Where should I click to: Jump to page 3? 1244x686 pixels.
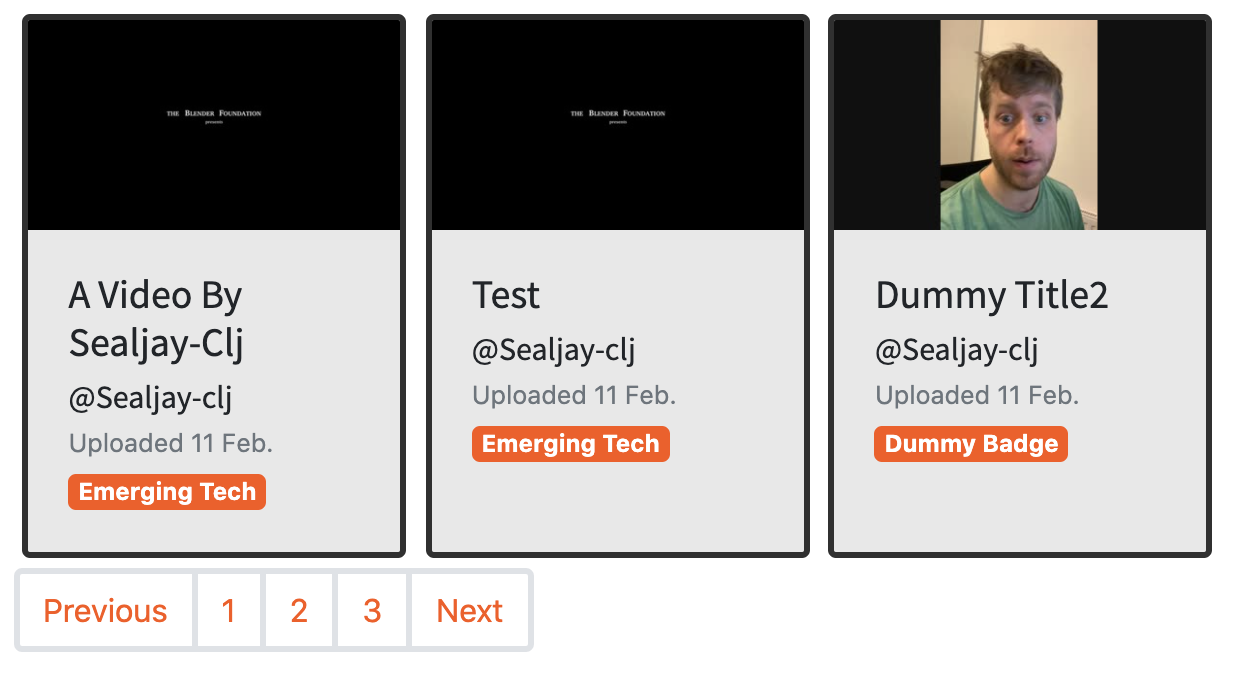pyautogui.click(x=372, y=610)
